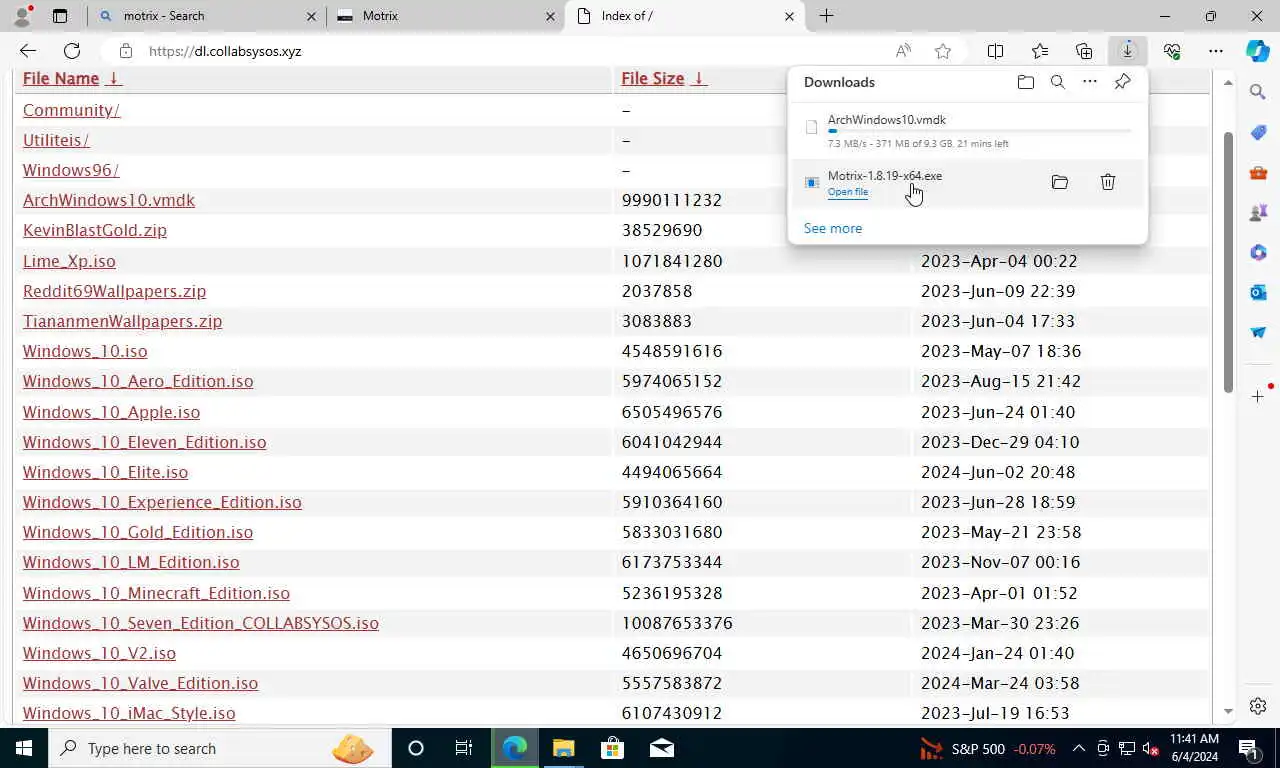Download Windows_10_Minecraft_Edition.iso

(x=156, y=593)
